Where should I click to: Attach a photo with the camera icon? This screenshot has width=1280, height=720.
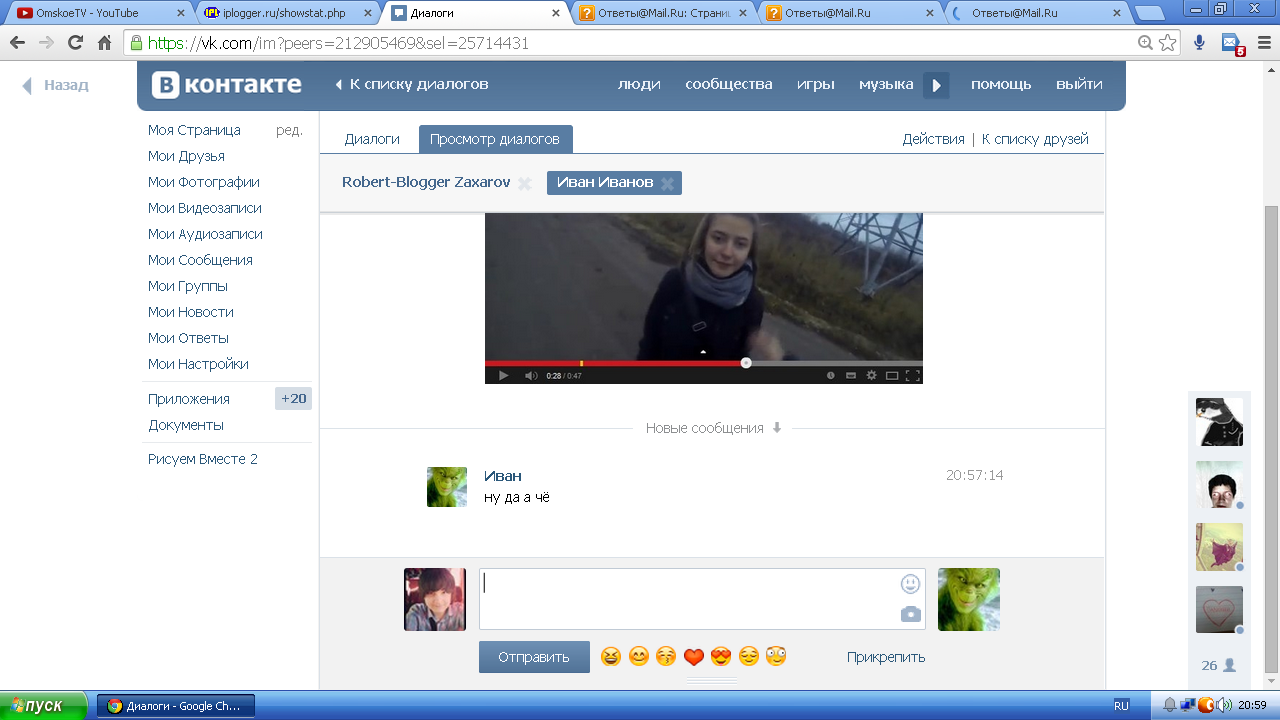pyautogui.click(x=910, y=614)
